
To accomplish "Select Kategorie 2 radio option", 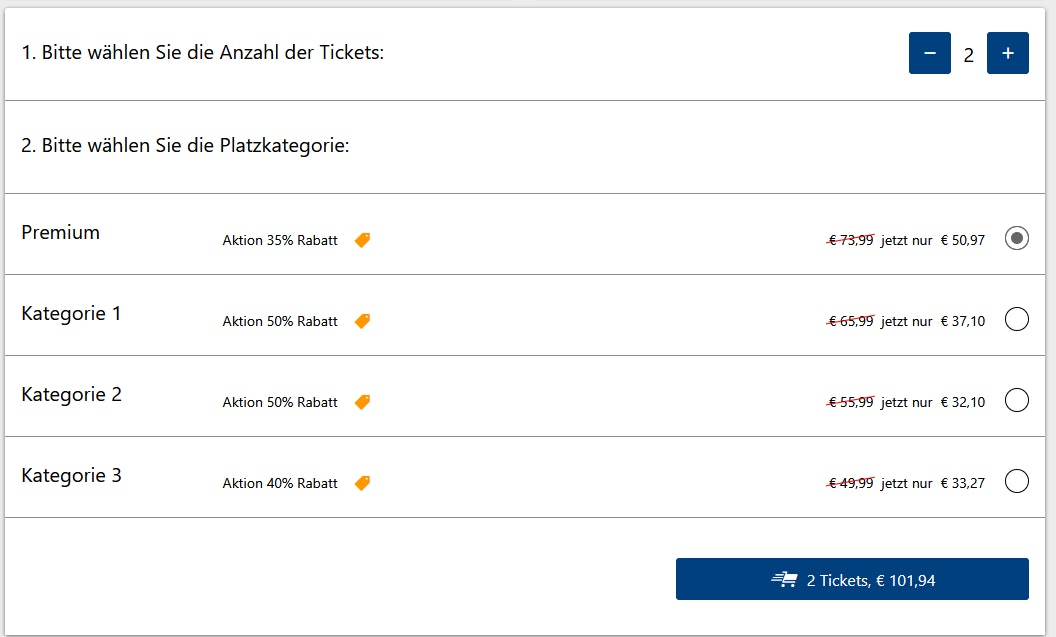I will point(1016,401).
